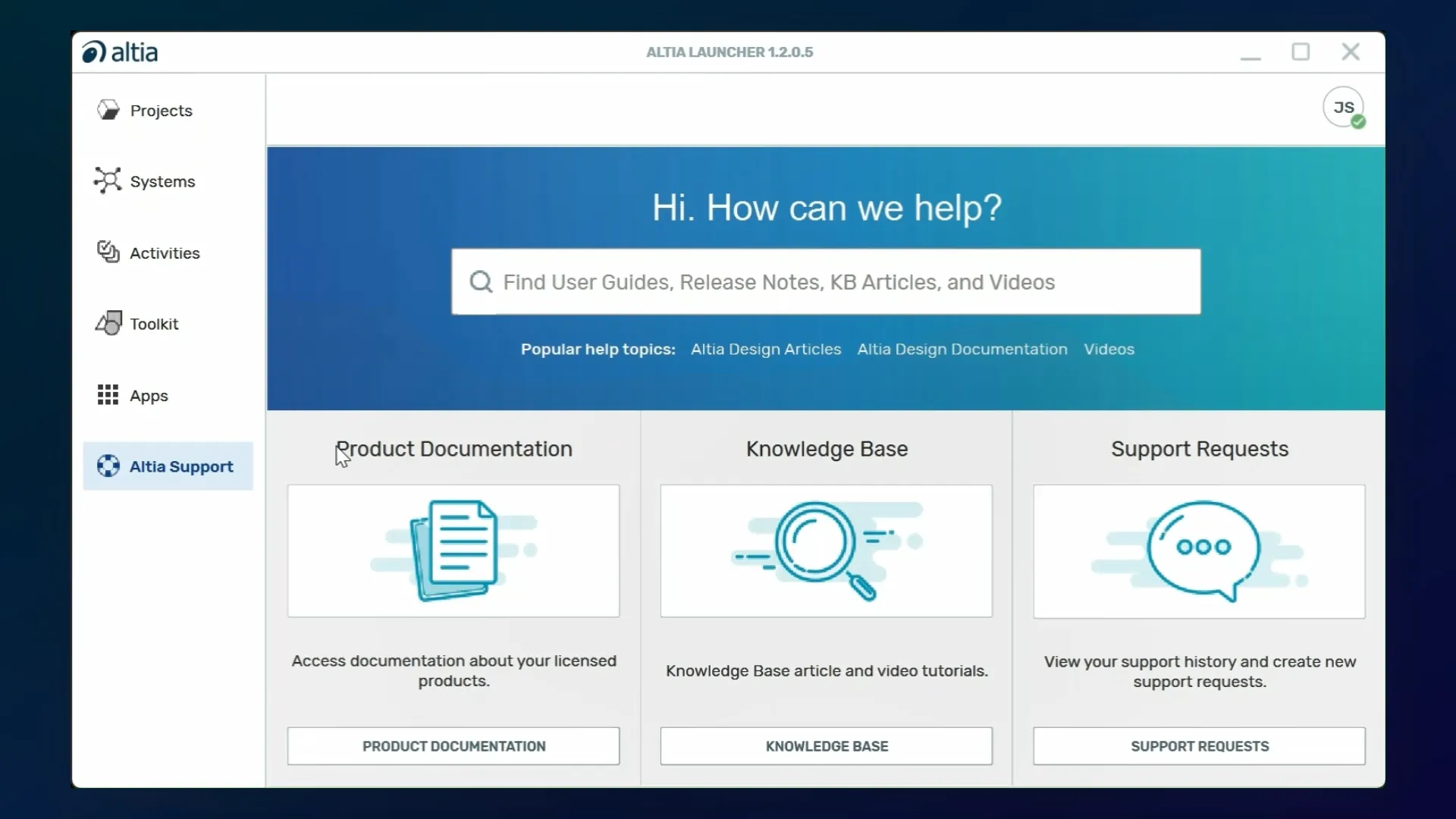Click the Product Documentation pages illustration
Screen dimensions: 1456x819
pyautogui.click(x=453, y=551)
